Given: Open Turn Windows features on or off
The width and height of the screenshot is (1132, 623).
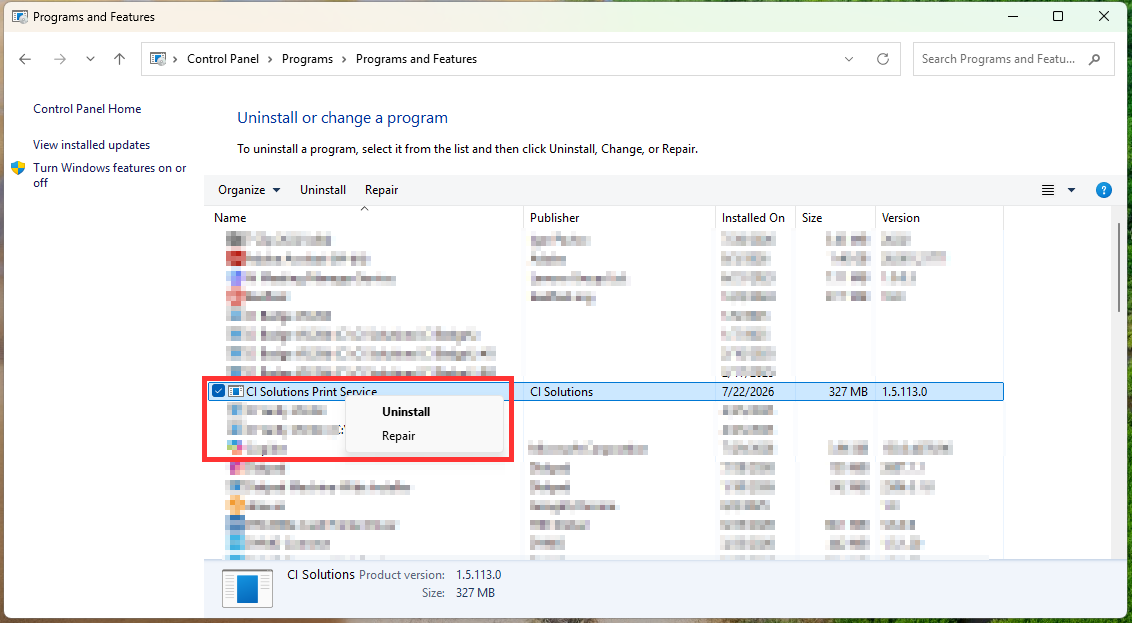Looking at the screenshot, I should (110, 175).
